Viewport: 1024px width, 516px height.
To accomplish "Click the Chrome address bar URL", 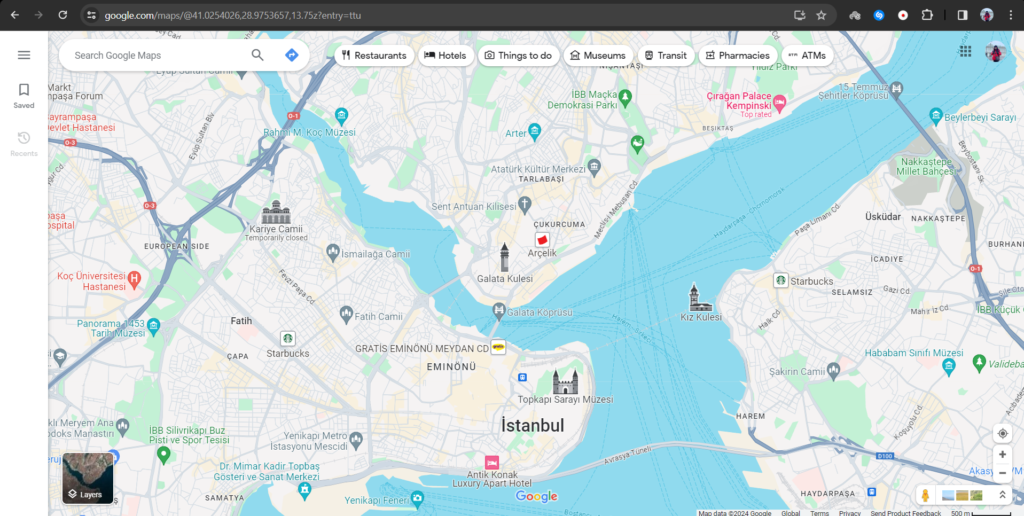I will pos(233,15).
